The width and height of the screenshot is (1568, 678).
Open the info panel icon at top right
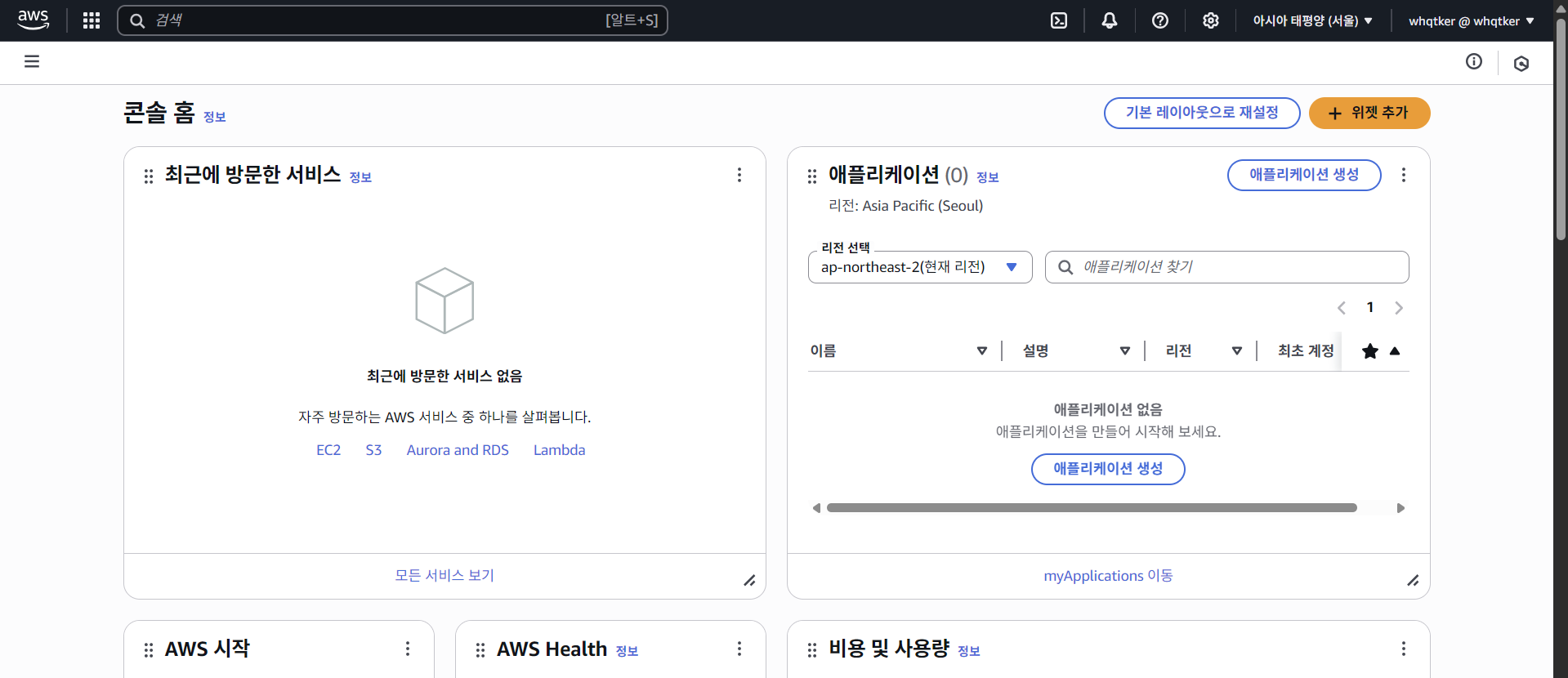1474,61
